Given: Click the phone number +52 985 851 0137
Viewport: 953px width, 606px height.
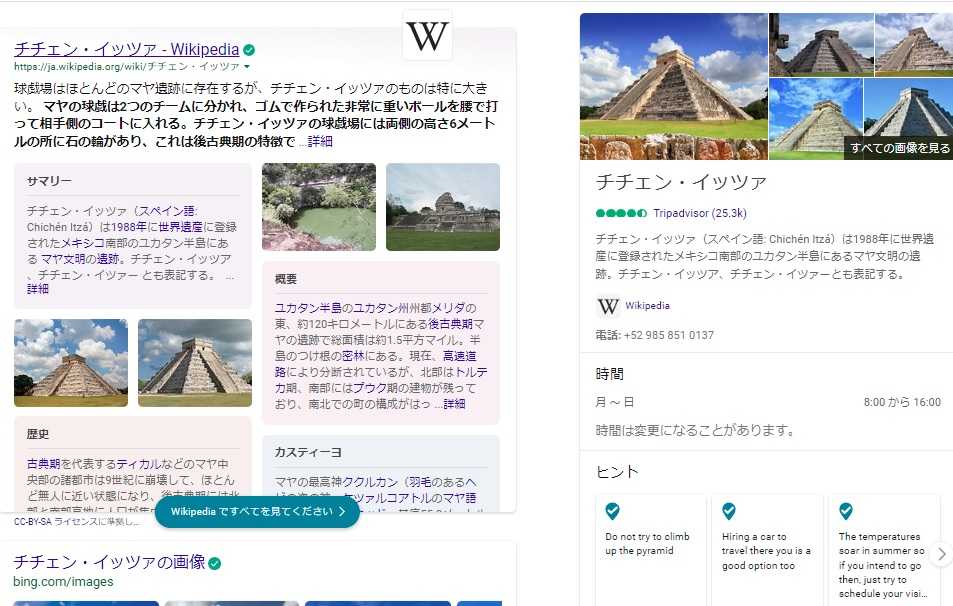Looking at the screenshot, I should click(x=669, y=335).
